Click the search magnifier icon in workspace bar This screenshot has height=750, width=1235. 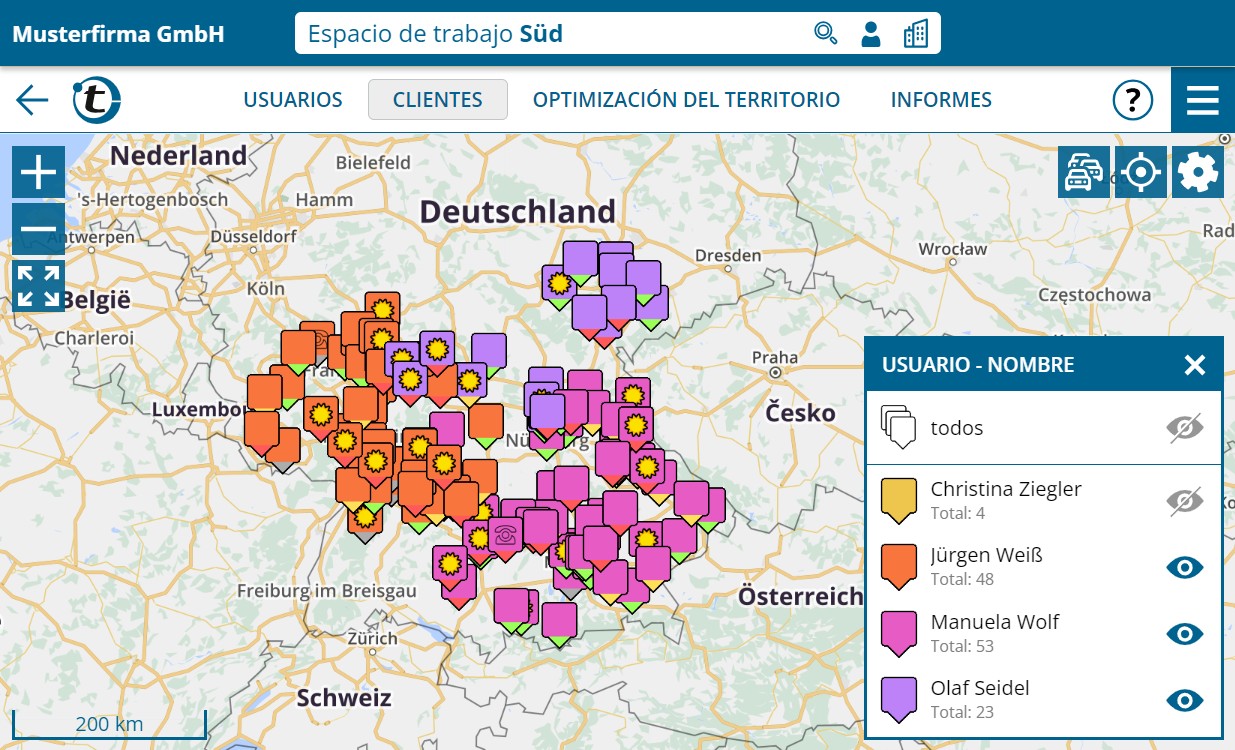(x=825, y=34)
